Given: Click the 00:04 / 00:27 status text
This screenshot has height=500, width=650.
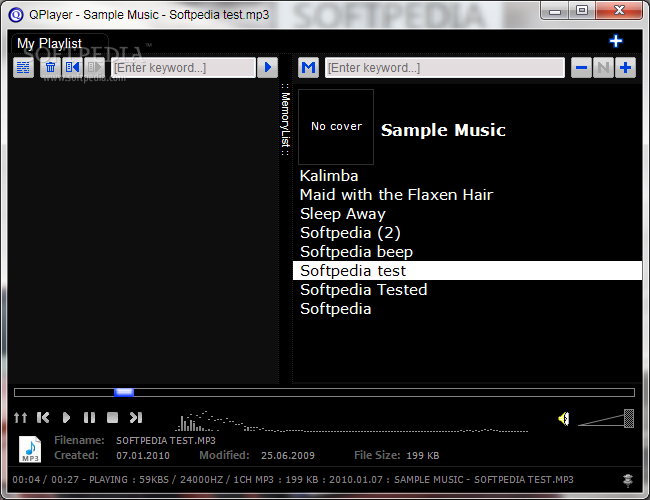Looking at the screenshot, I should pyautogui.click(x=45, y=480).
